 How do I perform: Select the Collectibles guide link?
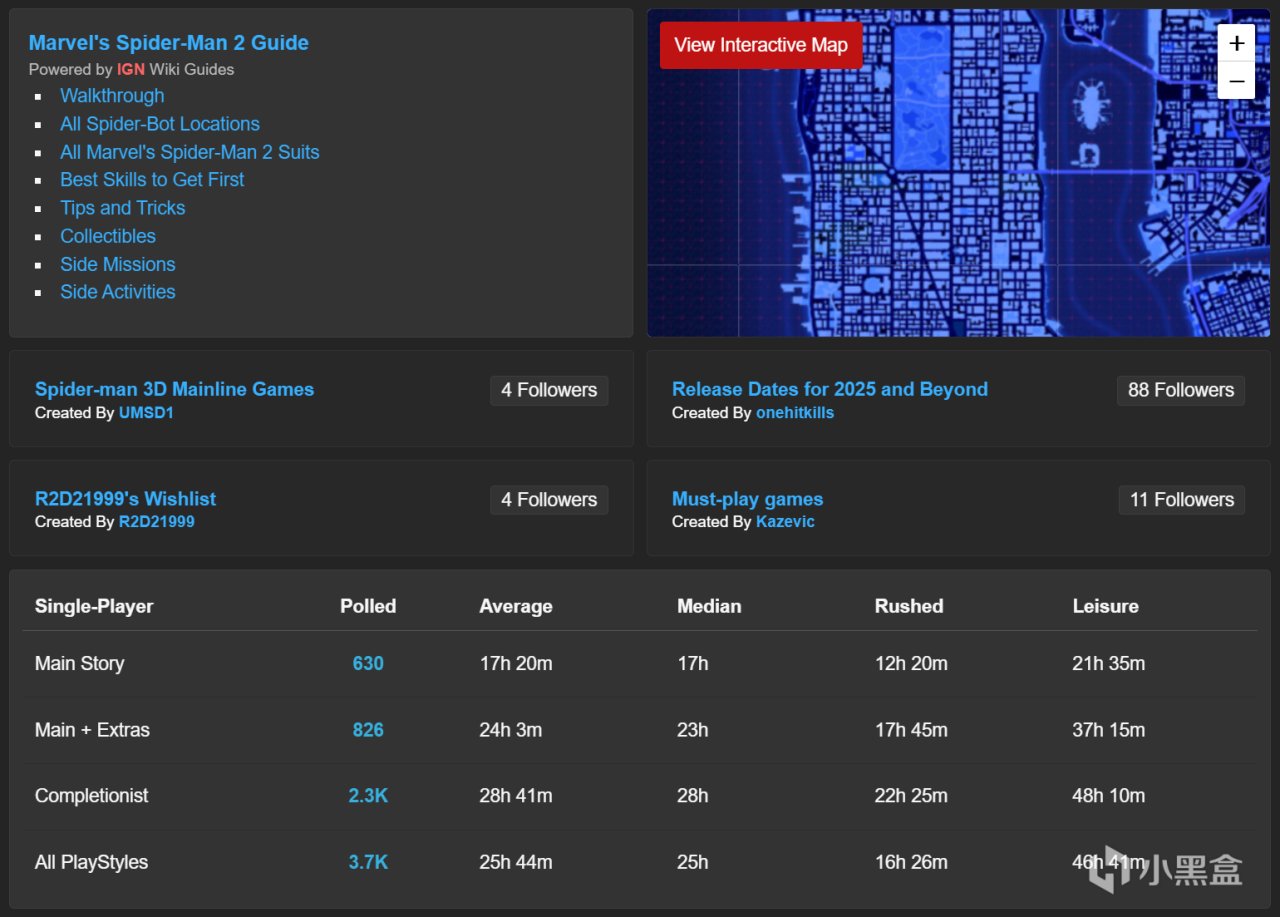pyautogui.click(x=108, y=236)
